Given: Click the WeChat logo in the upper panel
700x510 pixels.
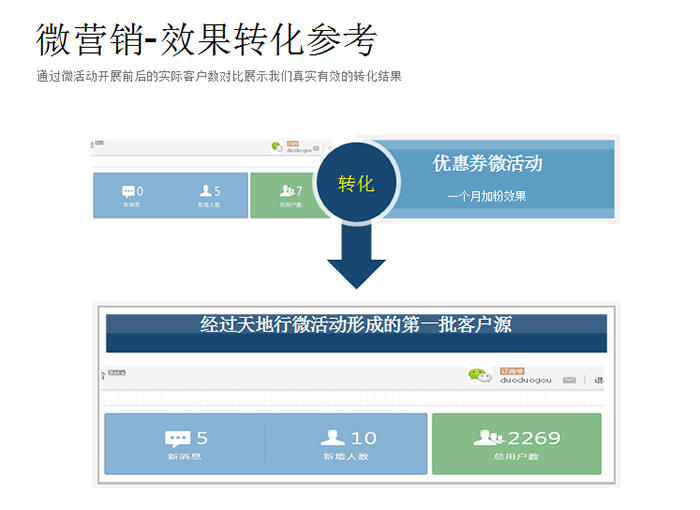Looking at the screenshot, I should click(277, 146).
